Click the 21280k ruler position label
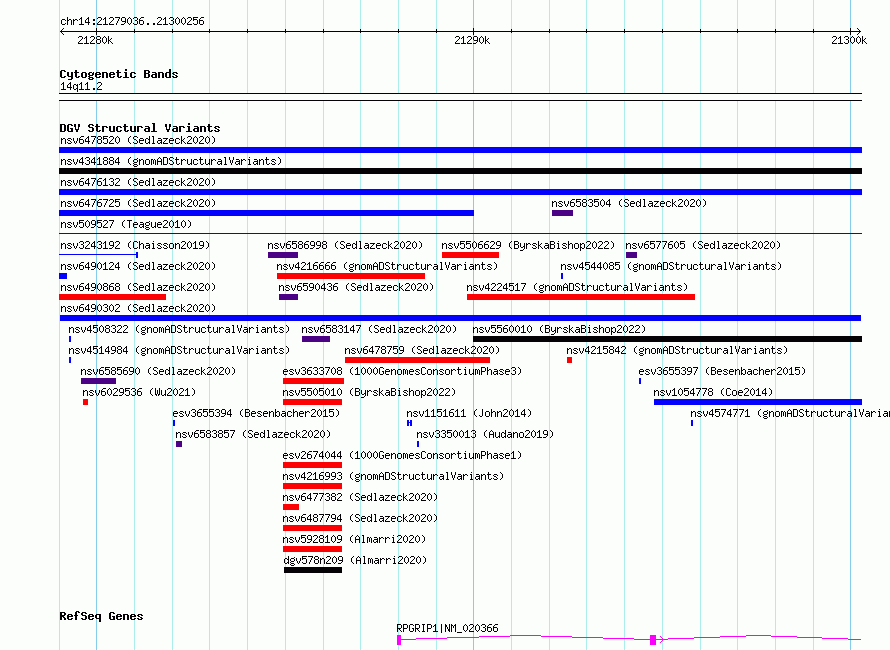Viewport: 890px width, 650px height. click(95, 40)
